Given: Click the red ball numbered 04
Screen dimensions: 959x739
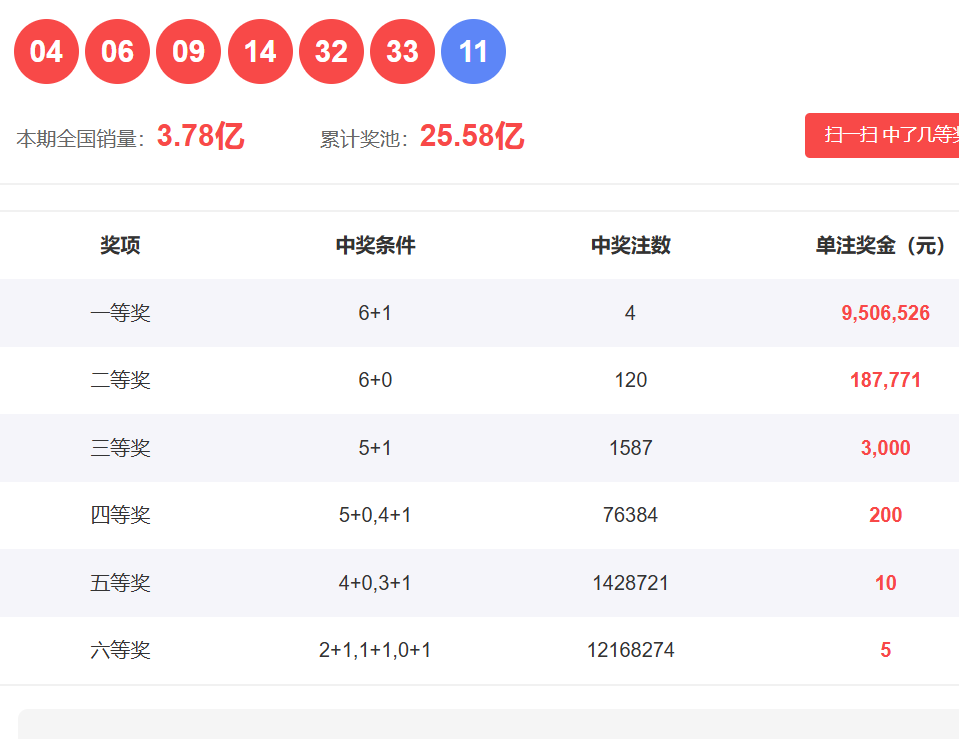Looking at the screenshot, I should point(46,52).
